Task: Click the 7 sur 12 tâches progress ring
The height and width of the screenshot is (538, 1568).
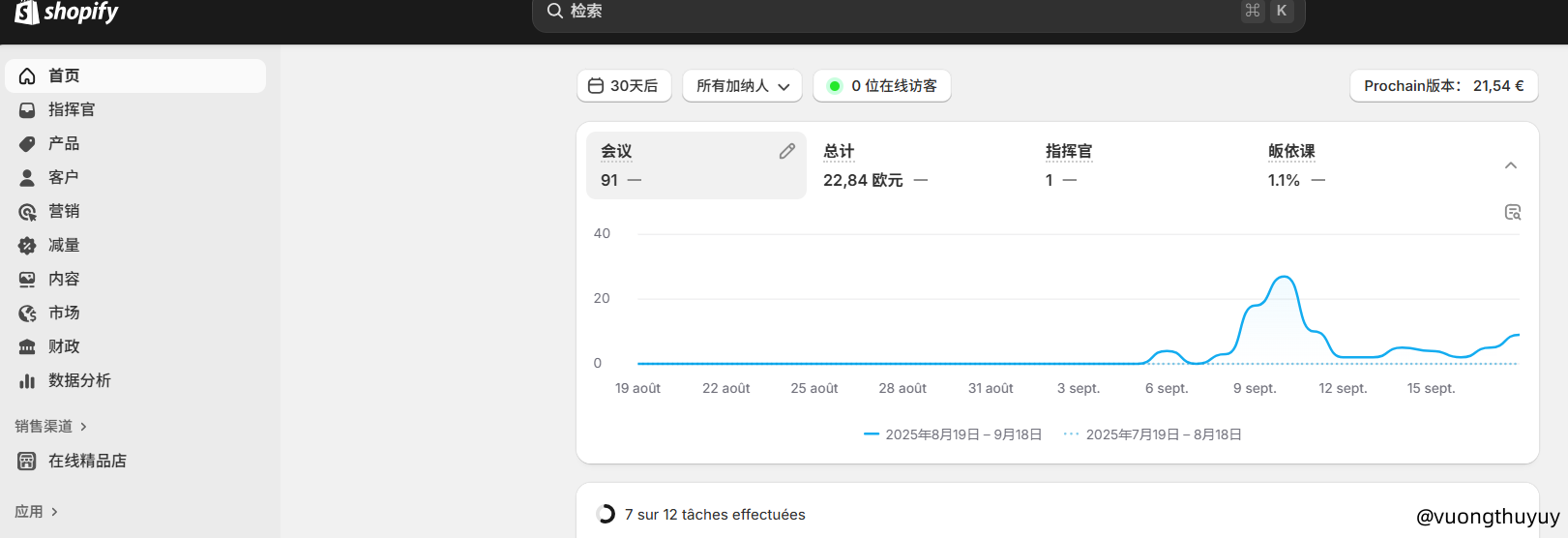Action: coord(606,514)
